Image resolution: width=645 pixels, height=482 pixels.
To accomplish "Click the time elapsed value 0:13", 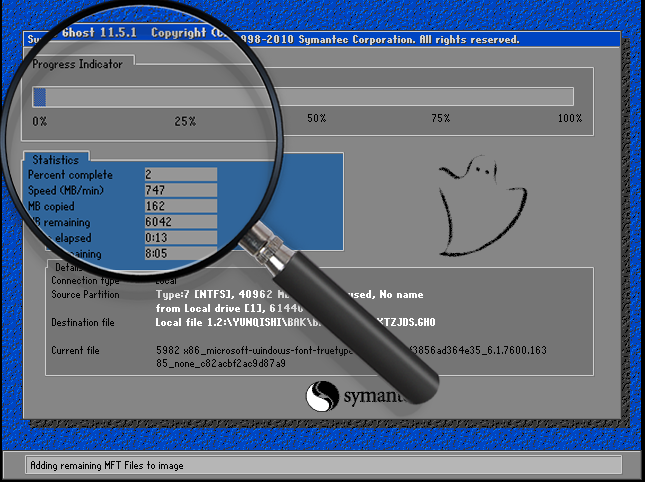I will point(181,238).
